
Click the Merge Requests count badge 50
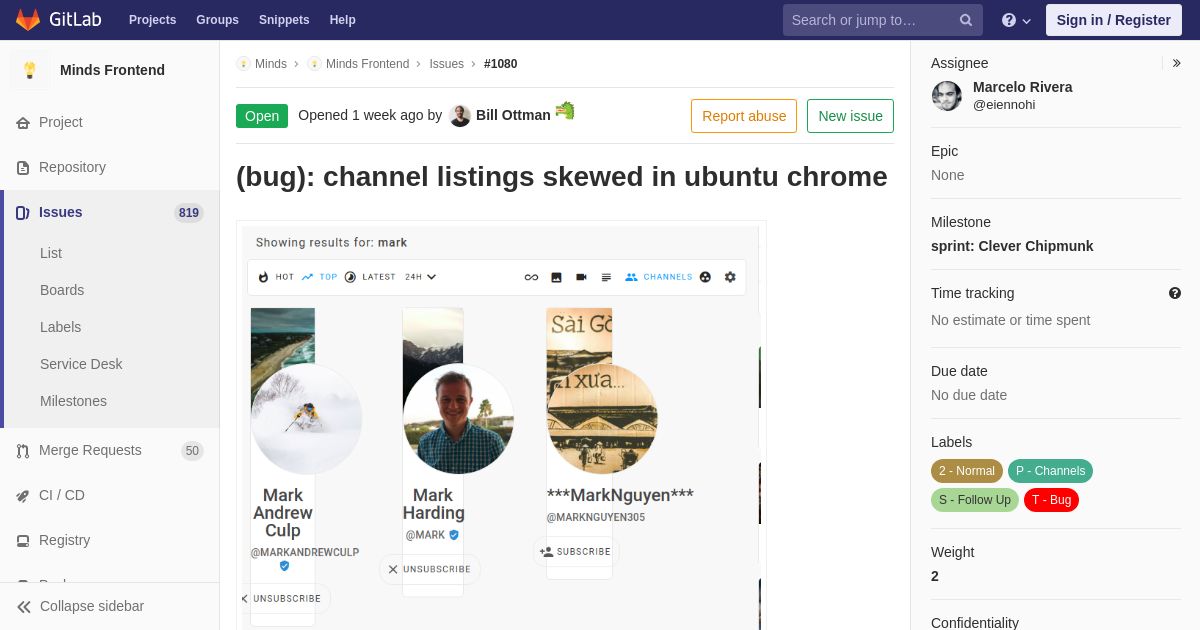192,450
